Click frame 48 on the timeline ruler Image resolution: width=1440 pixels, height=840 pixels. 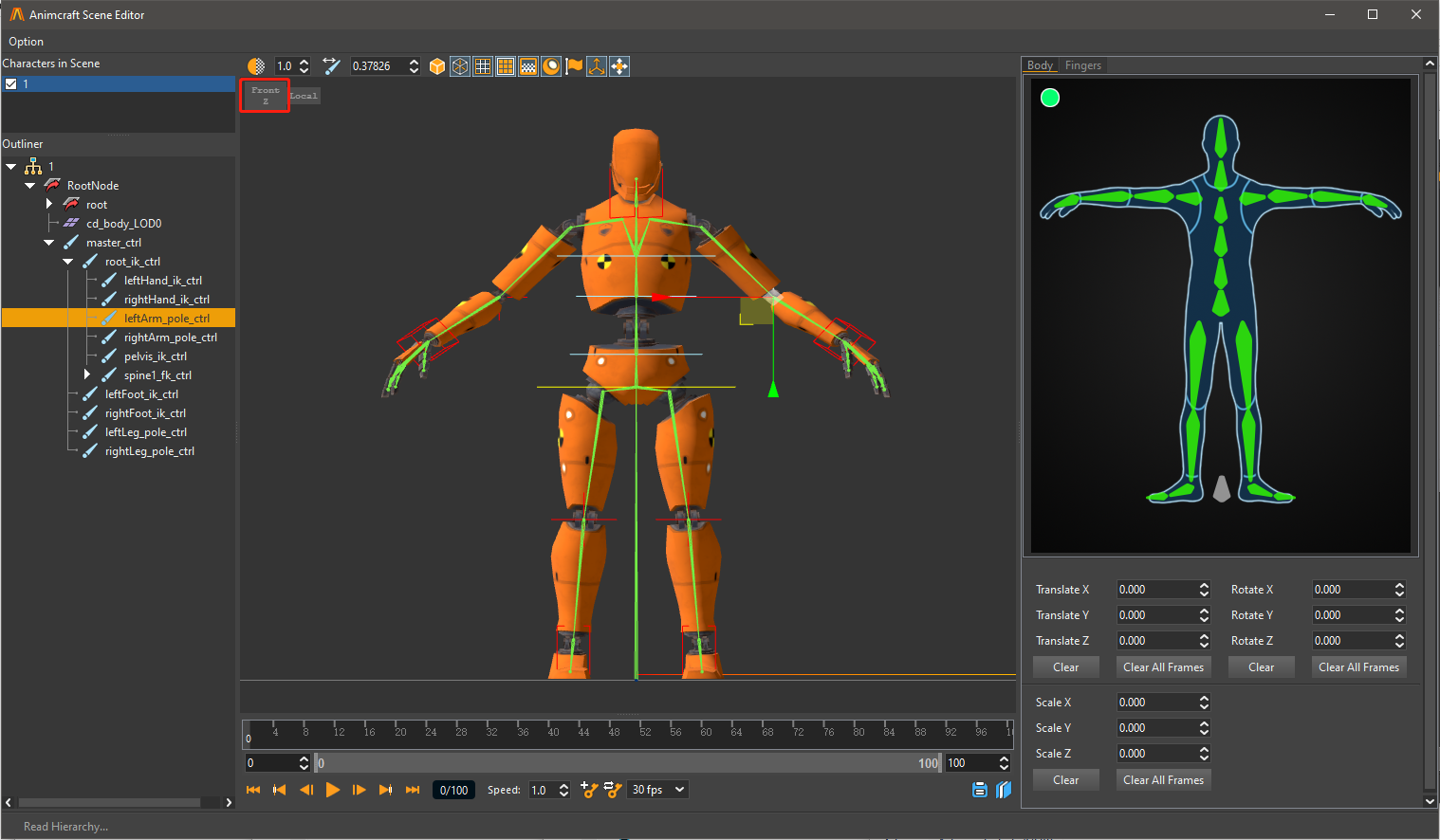point(615,732)
